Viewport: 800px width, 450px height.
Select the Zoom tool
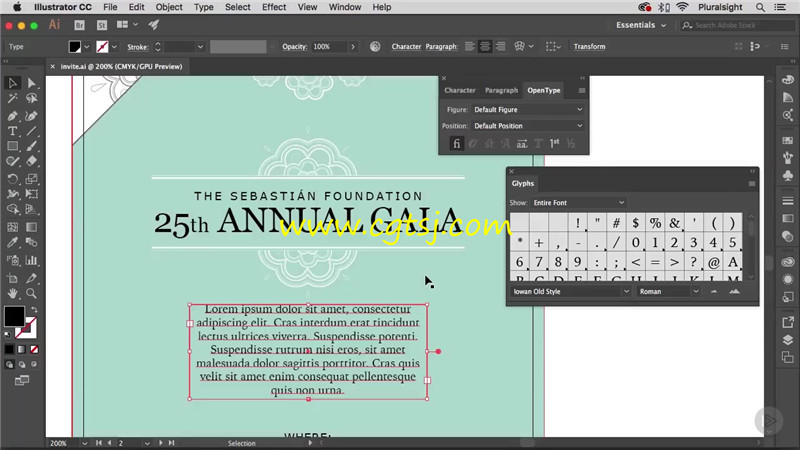click(x=31, y=293)
